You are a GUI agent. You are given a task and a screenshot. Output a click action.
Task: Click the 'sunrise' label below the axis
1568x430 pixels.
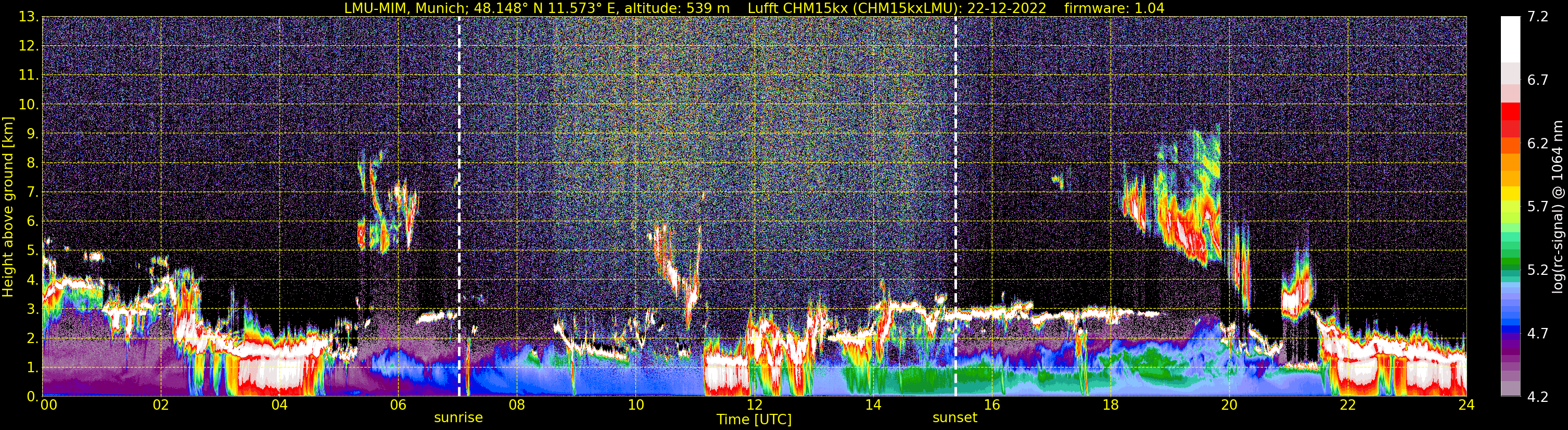tap(458, 418)
